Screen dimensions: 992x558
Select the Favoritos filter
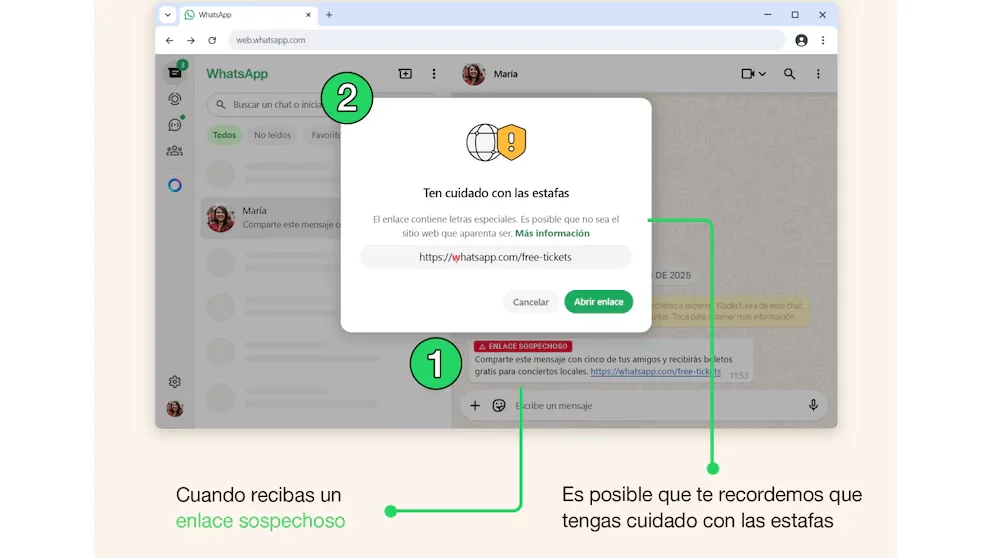pos(325,135)
